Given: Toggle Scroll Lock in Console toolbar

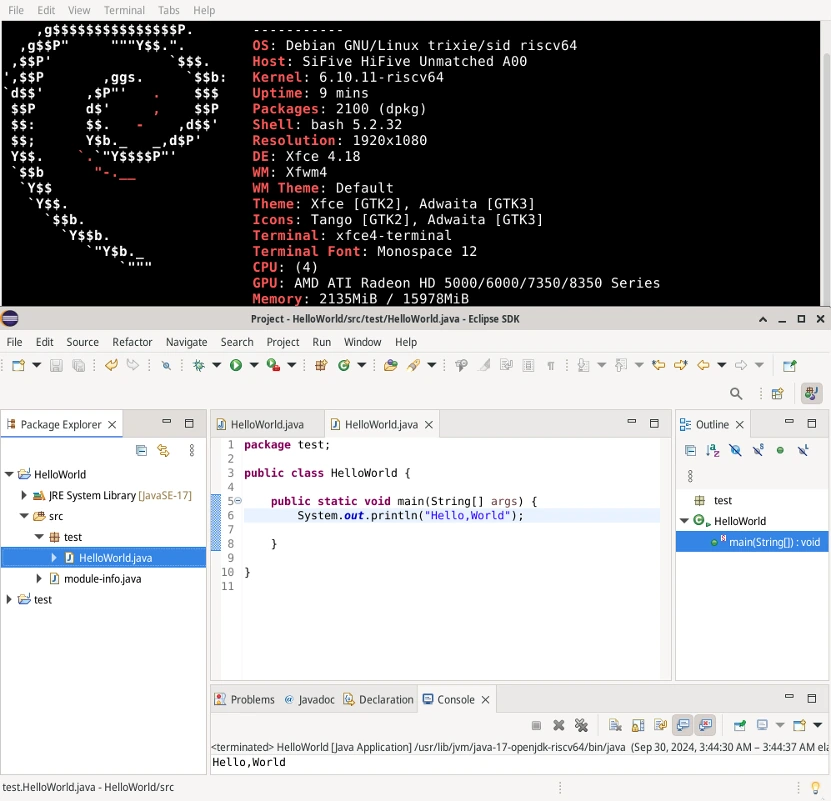Looking at the screenshot, I should click(x=638, y=726).
